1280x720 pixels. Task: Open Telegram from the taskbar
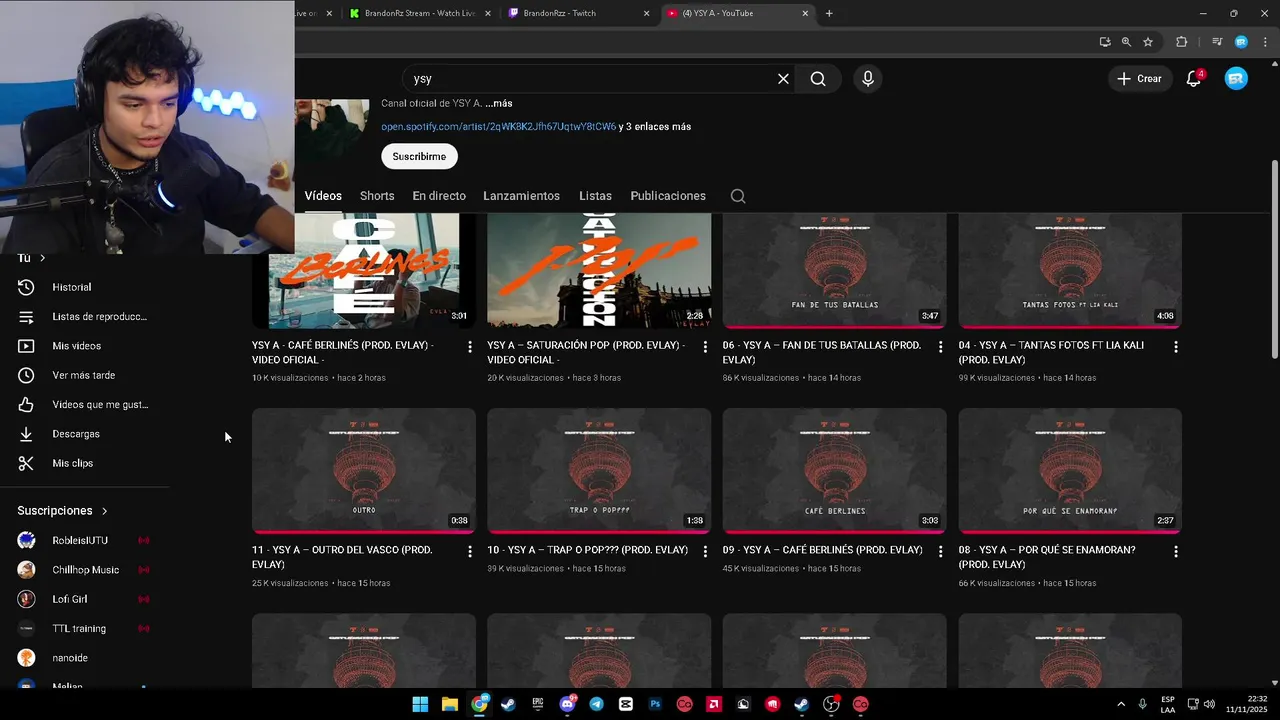[597, 704]
